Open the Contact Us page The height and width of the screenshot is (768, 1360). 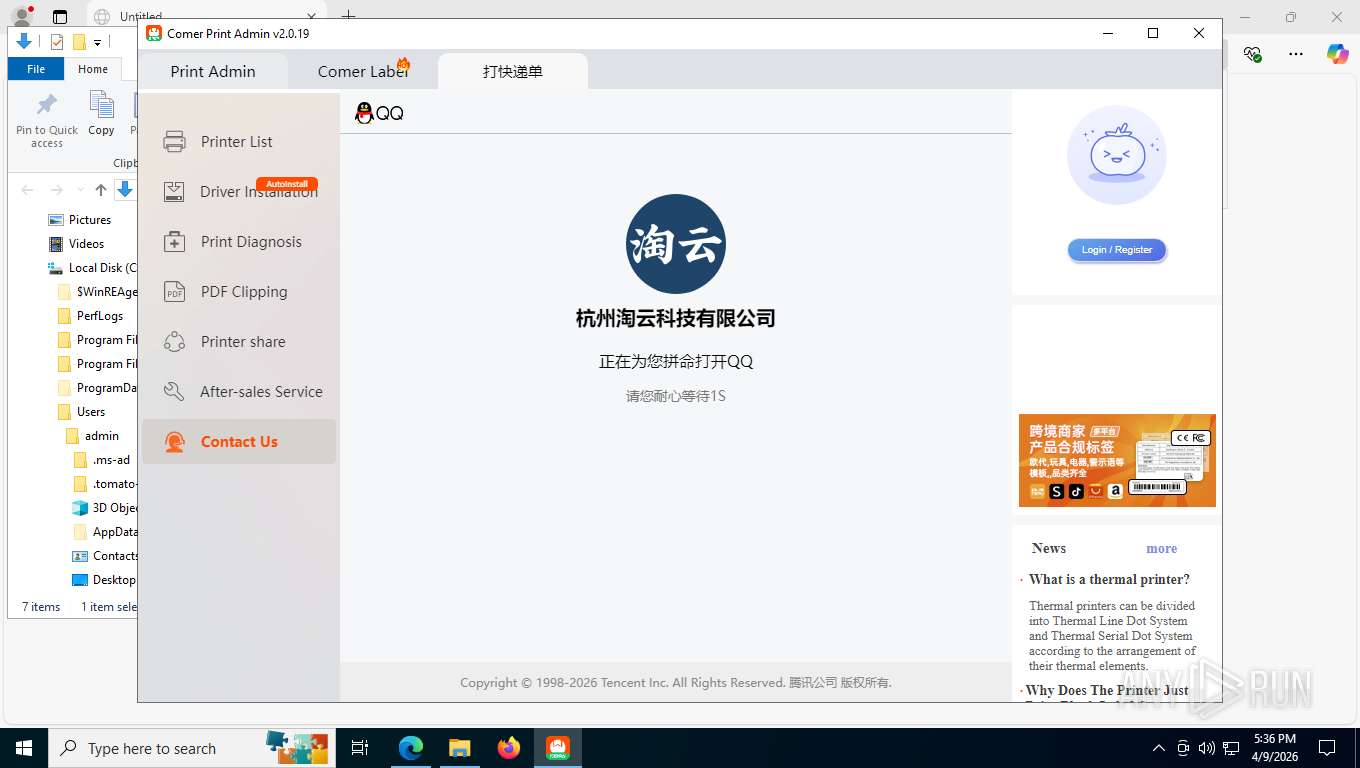pos(238,442)
